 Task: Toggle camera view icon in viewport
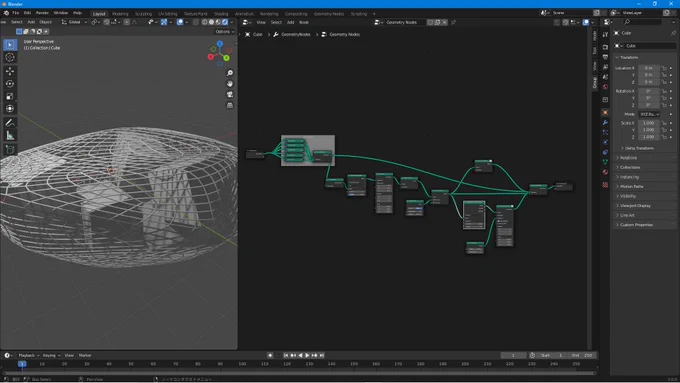click(x=230, y=94)
